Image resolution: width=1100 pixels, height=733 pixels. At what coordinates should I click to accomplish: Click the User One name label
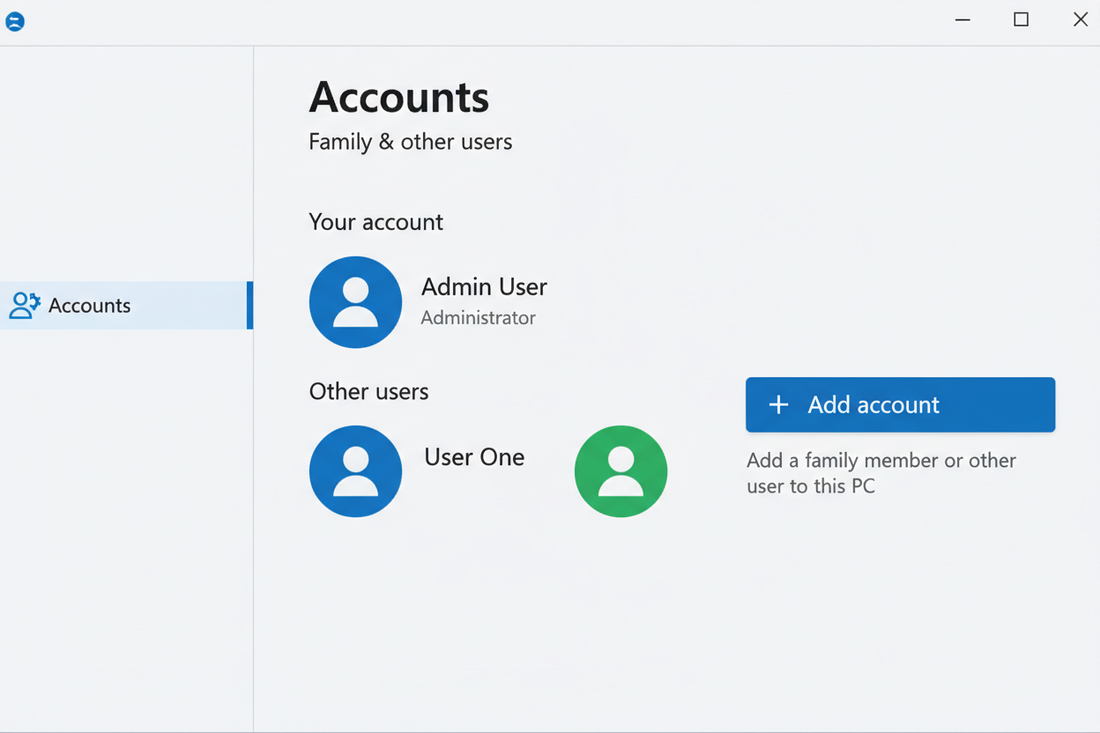click(474, 457)
